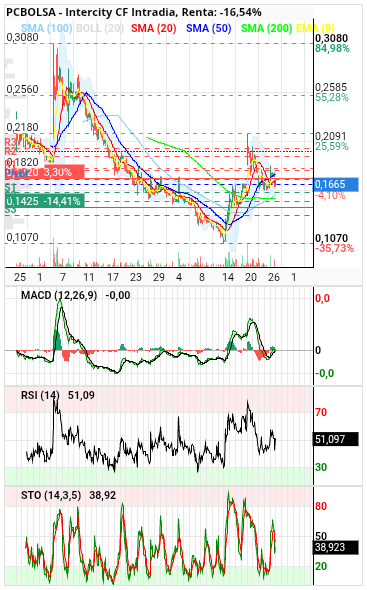Click date 23 on the time axis
Image resolution: width=367 pixels, height=590 pixels.
click(x=136, y=278)
